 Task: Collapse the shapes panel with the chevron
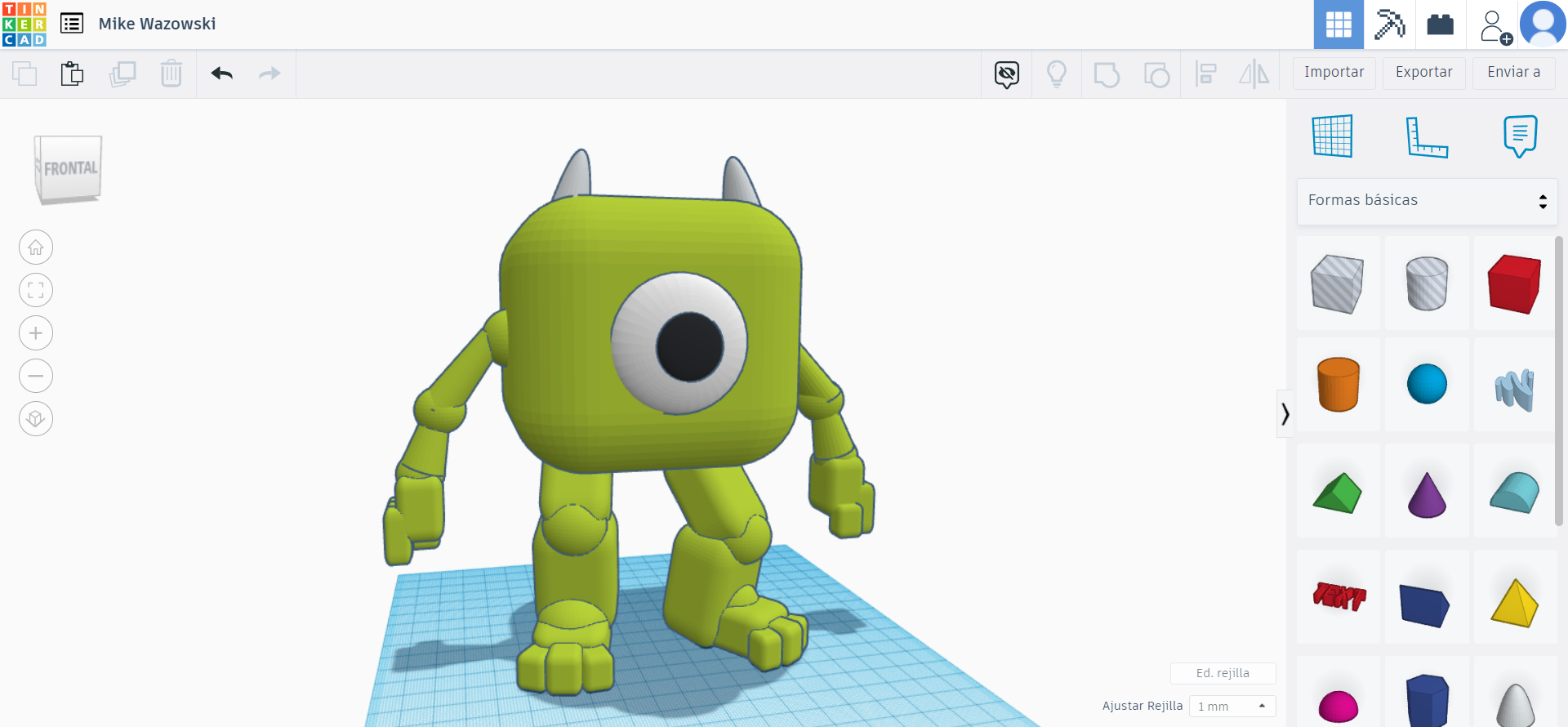(1285, 414)
